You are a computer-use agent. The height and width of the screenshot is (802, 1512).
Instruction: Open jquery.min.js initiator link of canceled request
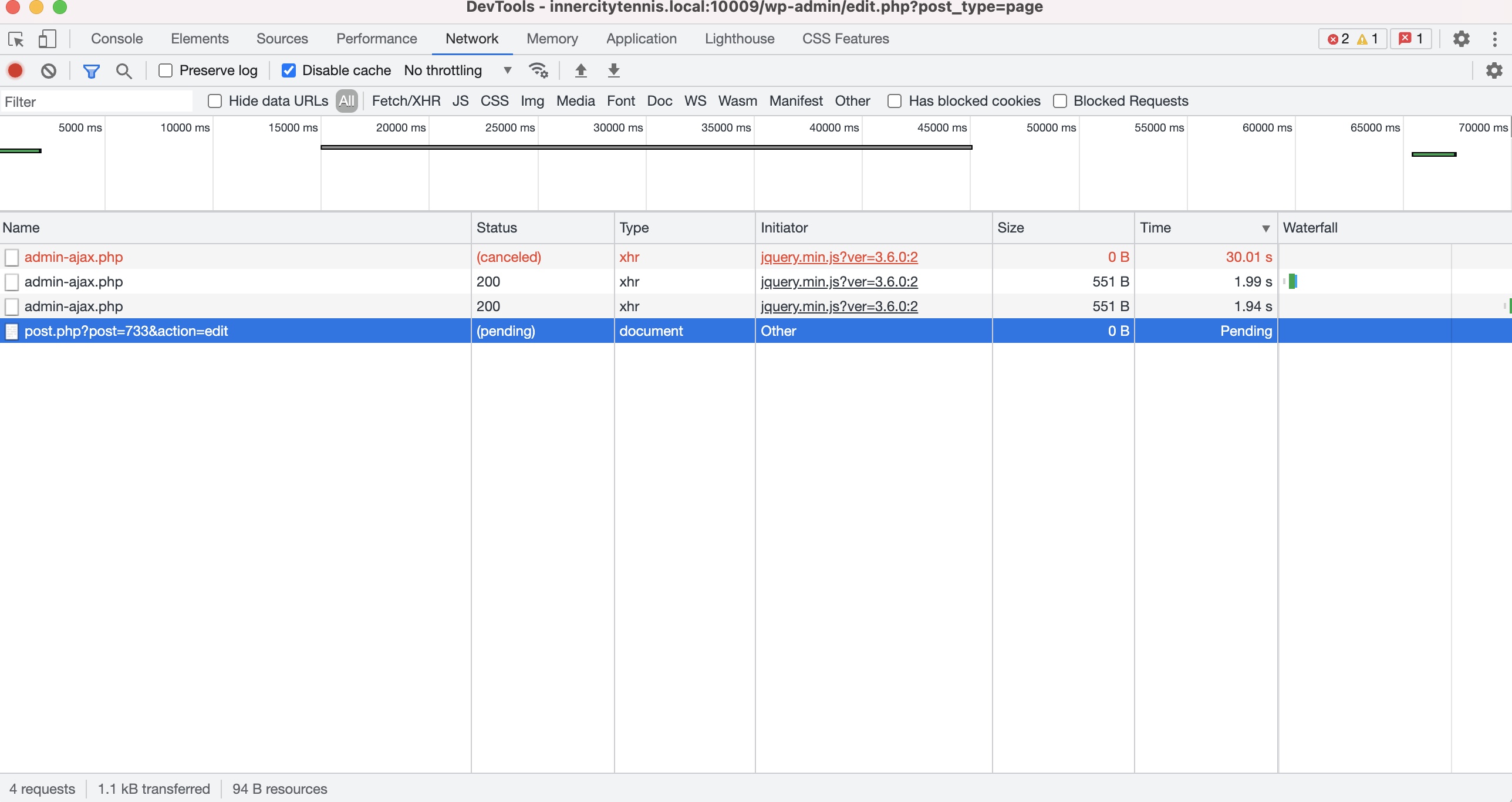pos(839,257)
